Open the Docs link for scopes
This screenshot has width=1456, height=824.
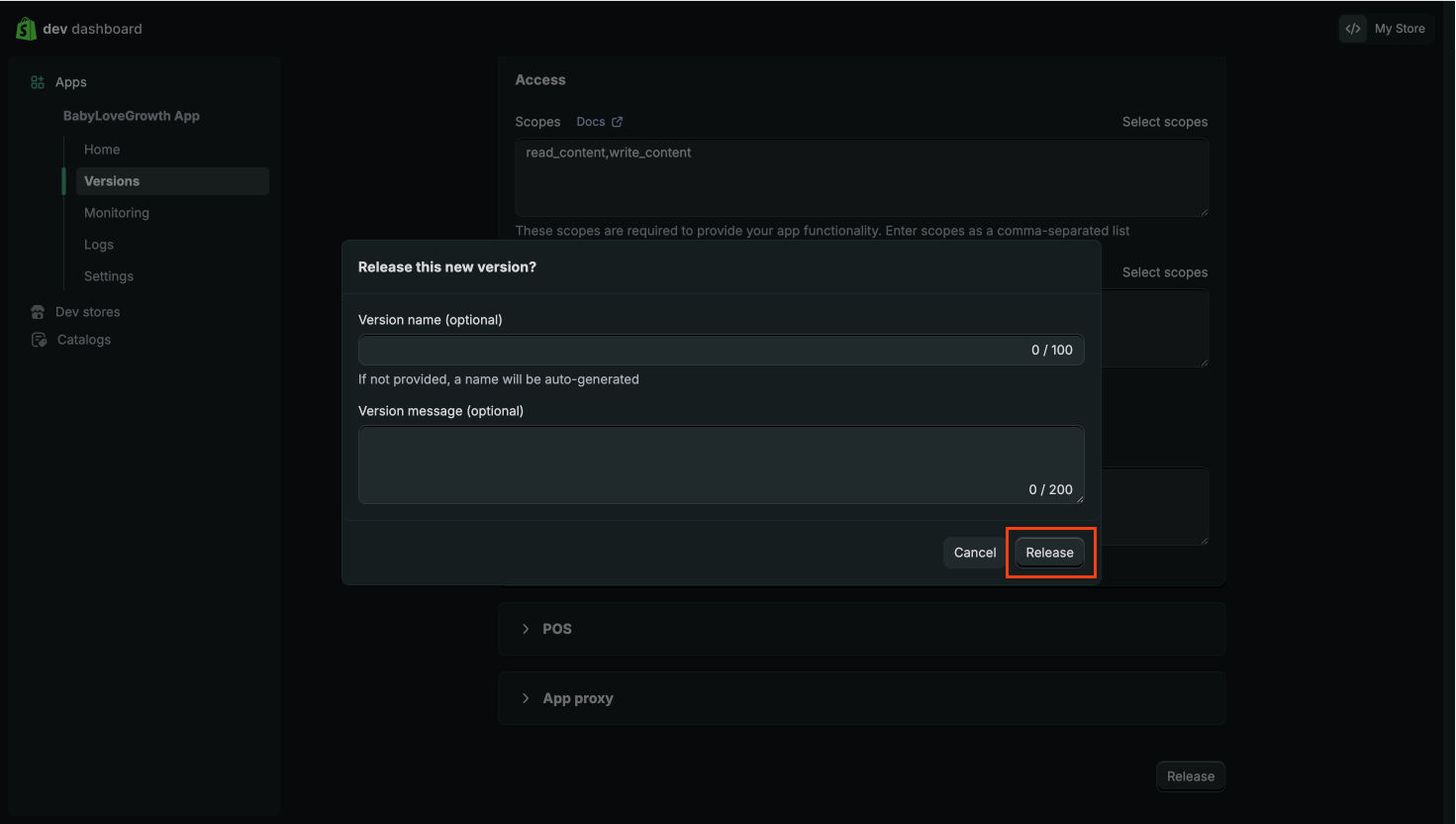[590, 122]
